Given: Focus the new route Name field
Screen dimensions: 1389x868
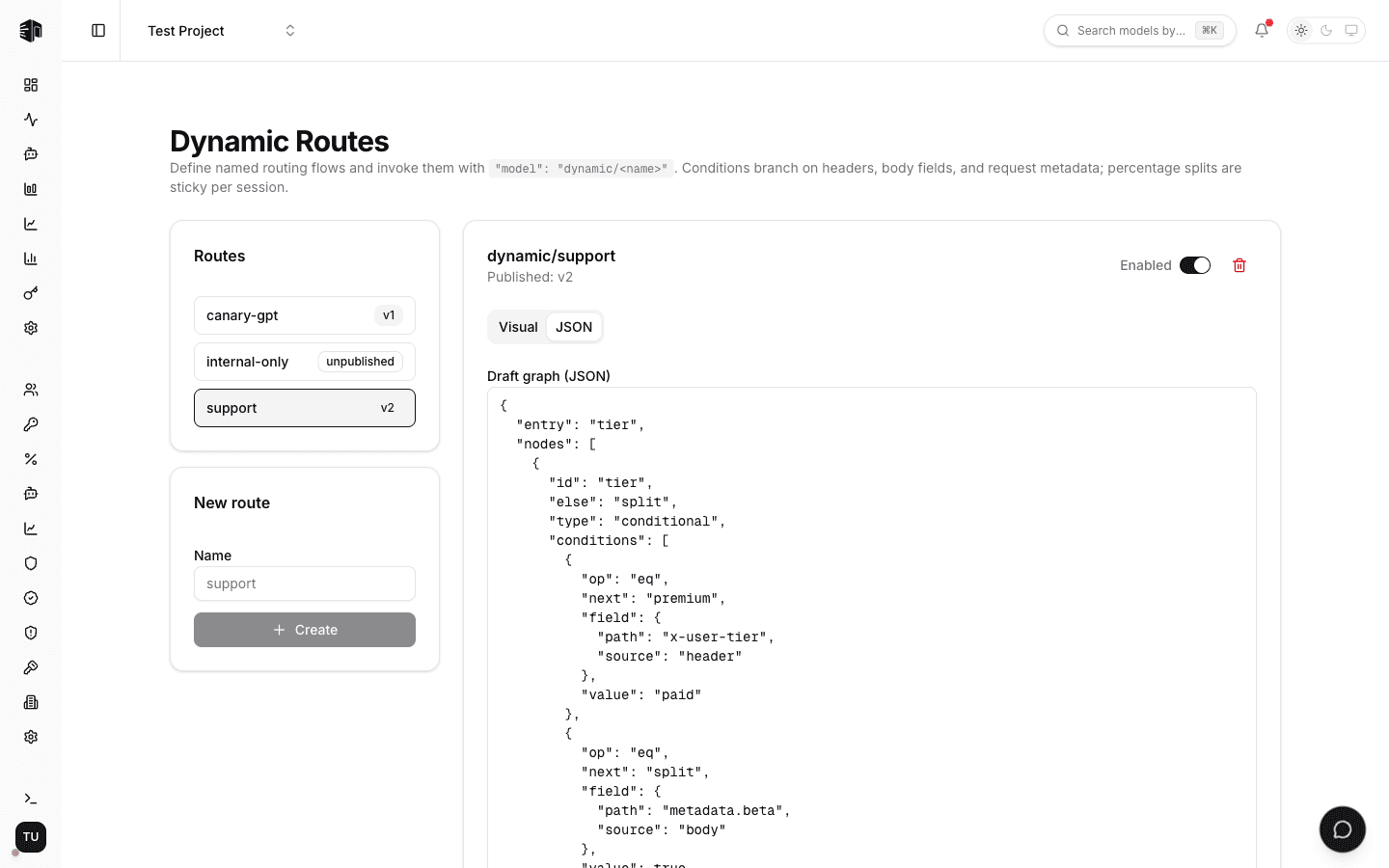Looking at the screenshot, I should (305, 583).
